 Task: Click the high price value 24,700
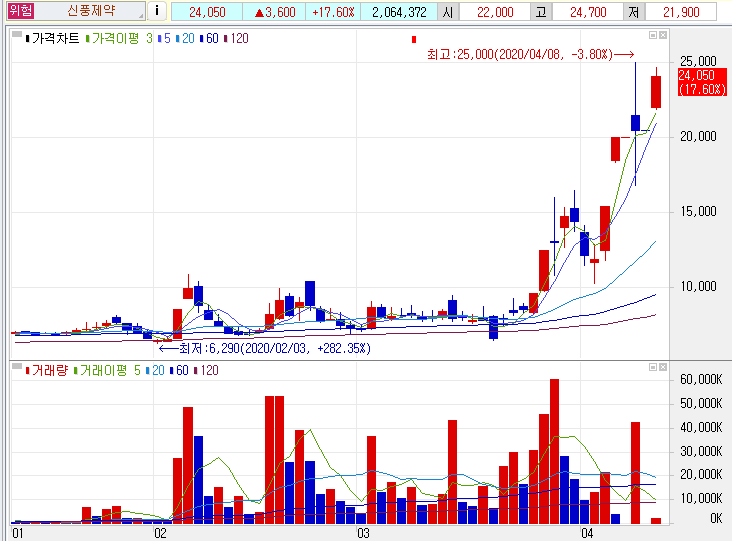pyautogui.click(x=588, y=12)
